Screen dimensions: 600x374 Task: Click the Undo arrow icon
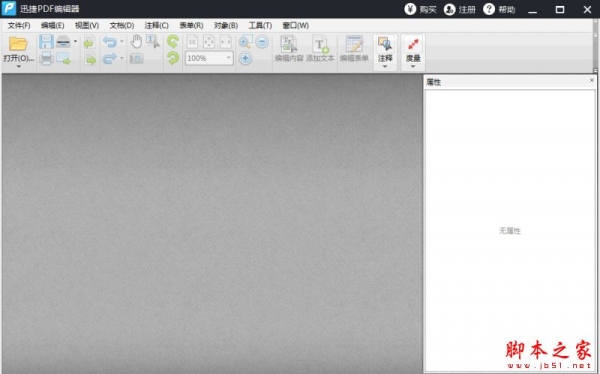pyautogui.click(x=110, y=42)
